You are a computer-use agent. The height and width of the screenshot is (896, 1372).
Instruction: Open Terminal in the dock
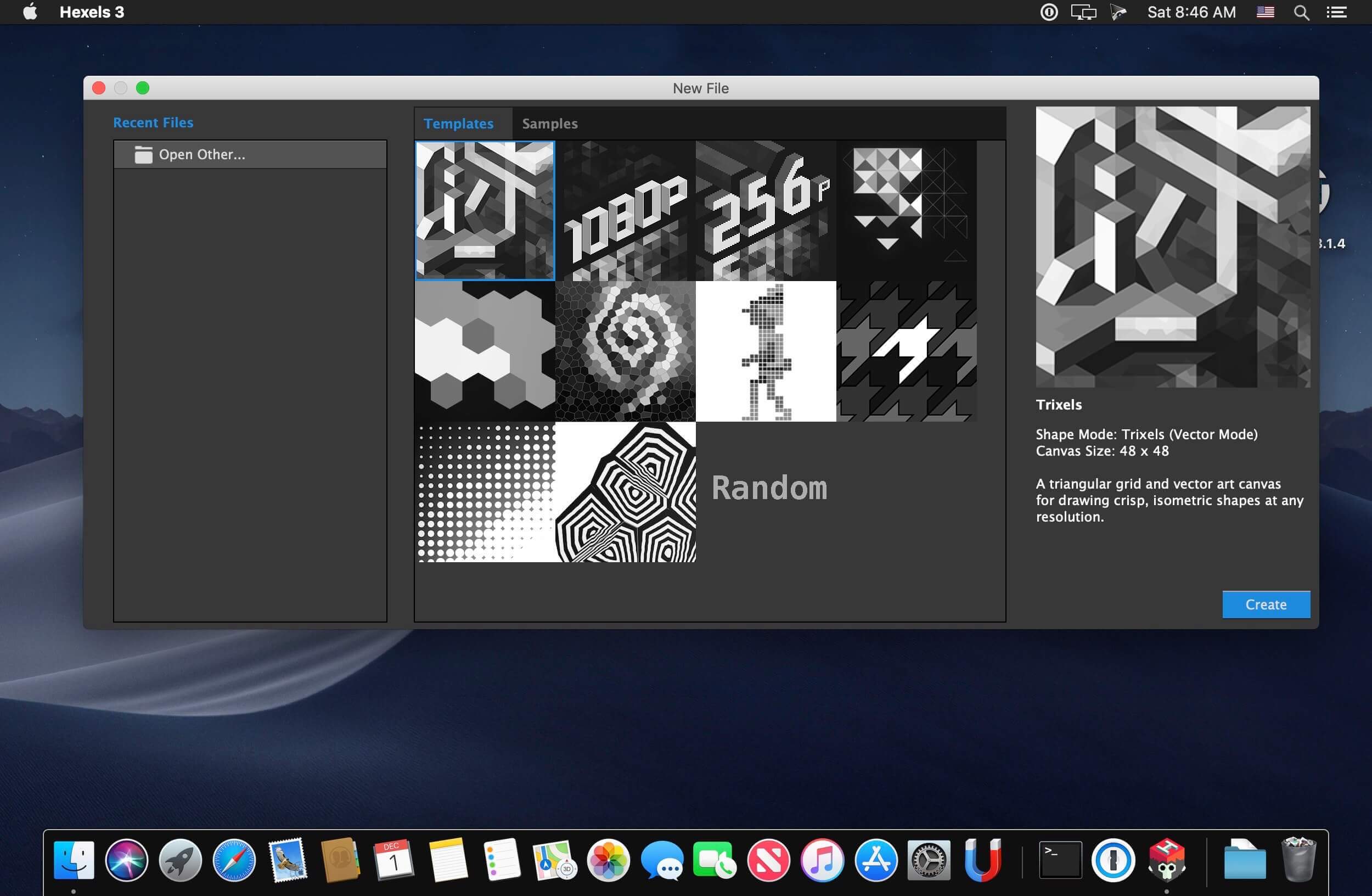click(1060, 860)
